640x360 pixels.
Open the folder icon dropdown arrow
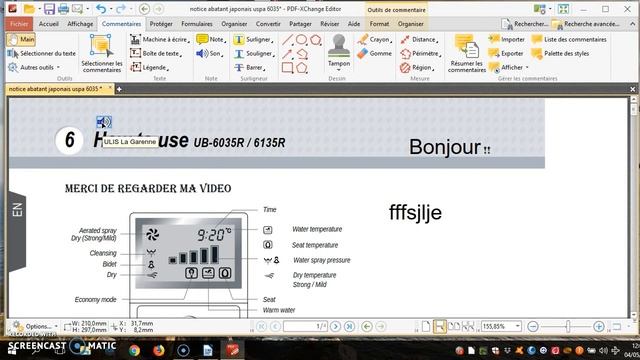(x=39, y=9)
